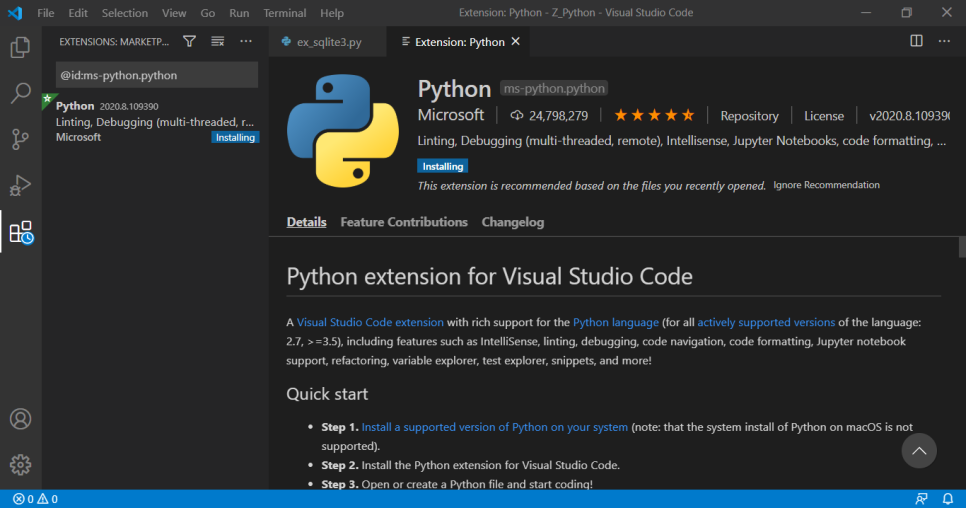Open the Edit menu
The height and width of the screenshot is (508, 966).
coord(78,13)
